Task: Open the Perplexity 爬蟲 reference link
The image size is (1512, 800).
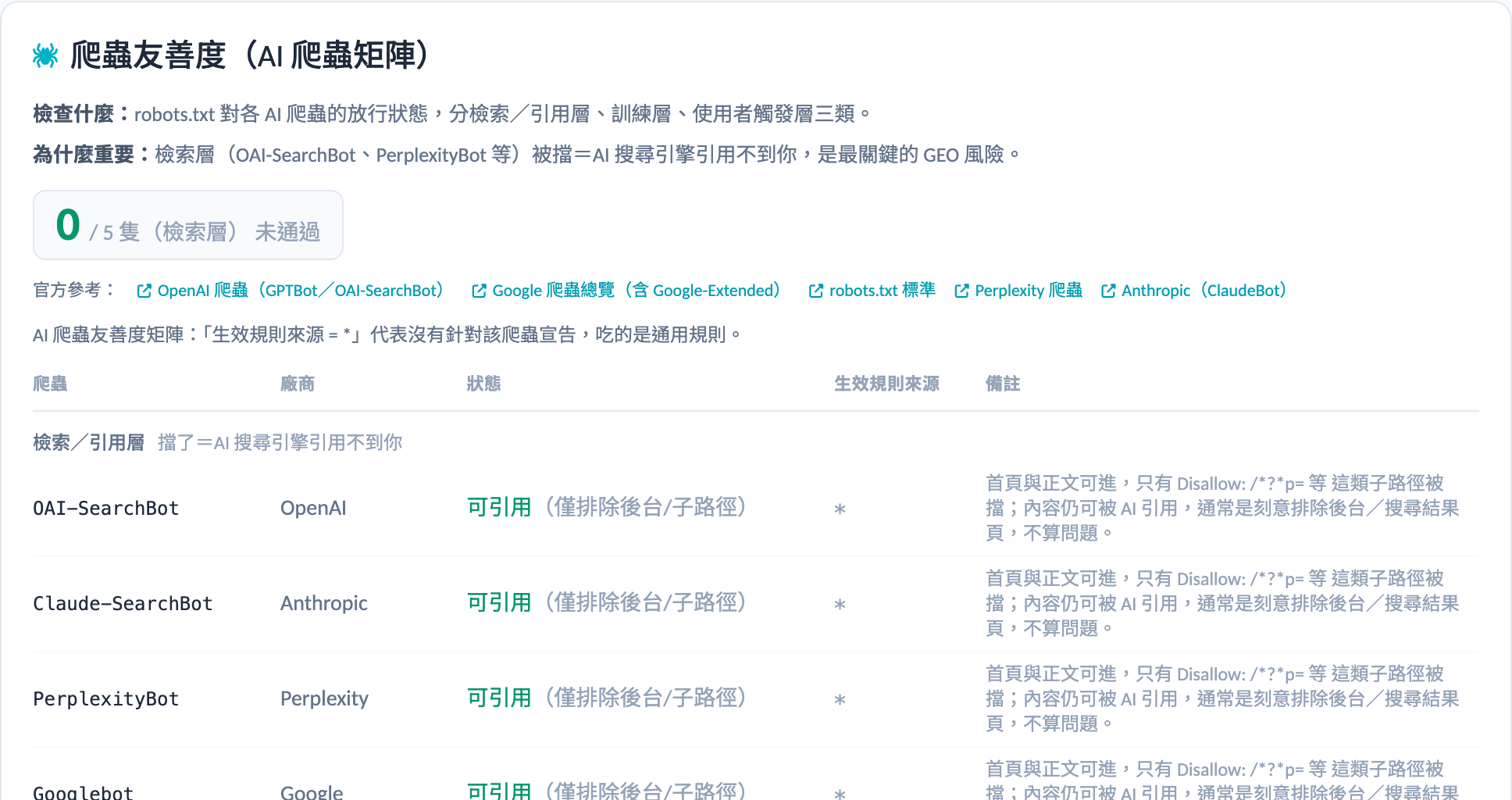Action: pos(1018,291)
